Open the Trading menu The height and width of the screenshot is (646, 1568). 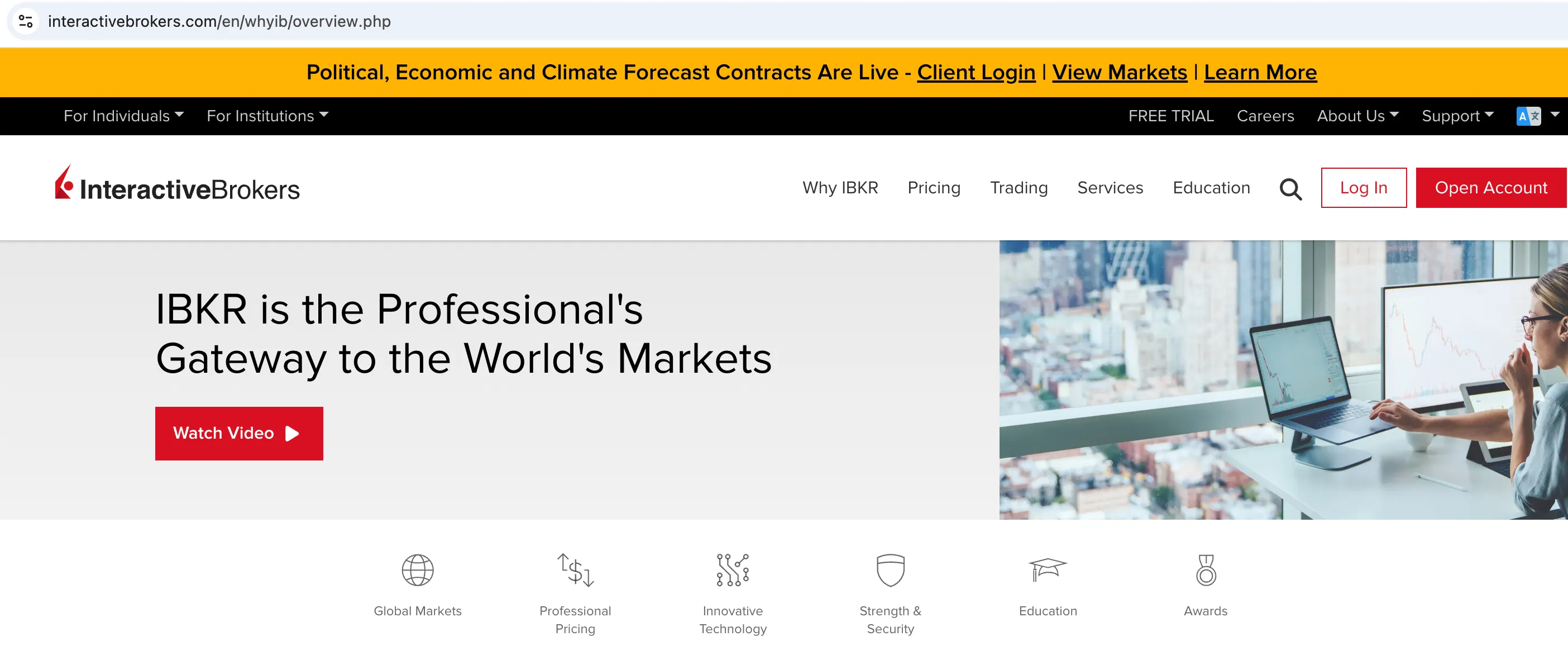(1019, 188)
